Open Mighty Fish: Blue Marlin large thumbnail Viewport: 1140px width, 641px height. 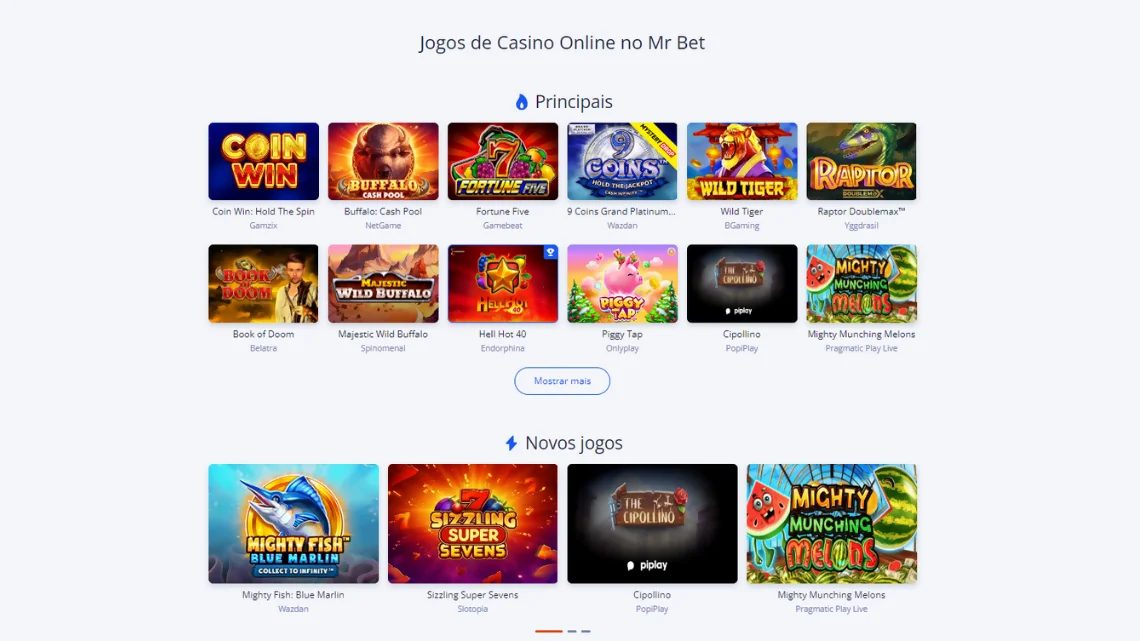[293, 523]
